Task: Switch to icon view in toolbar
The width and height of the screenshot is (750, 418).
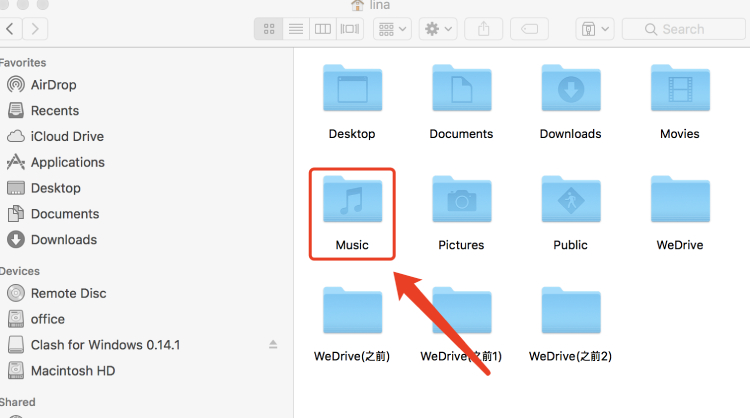Action: [x=270, y=29]
